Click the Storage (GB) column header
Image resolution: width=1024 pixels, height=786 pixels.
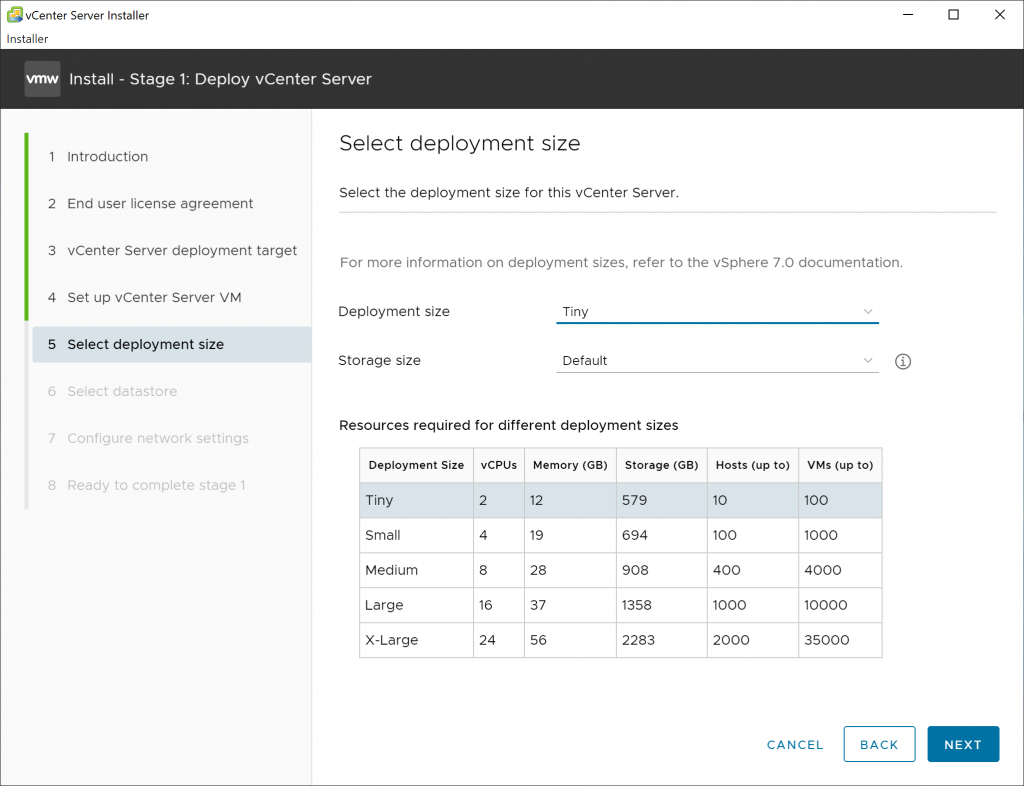point(662,465)
